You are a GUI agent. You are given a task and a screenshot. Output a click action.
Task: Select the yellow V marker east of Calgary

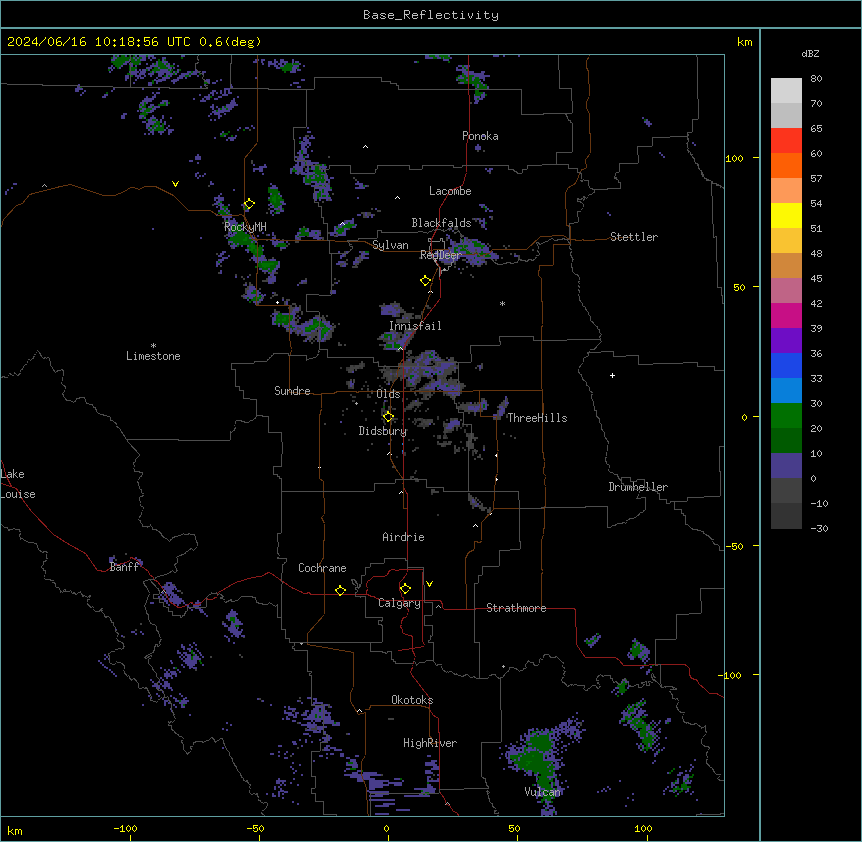click(x=429, y=584)
